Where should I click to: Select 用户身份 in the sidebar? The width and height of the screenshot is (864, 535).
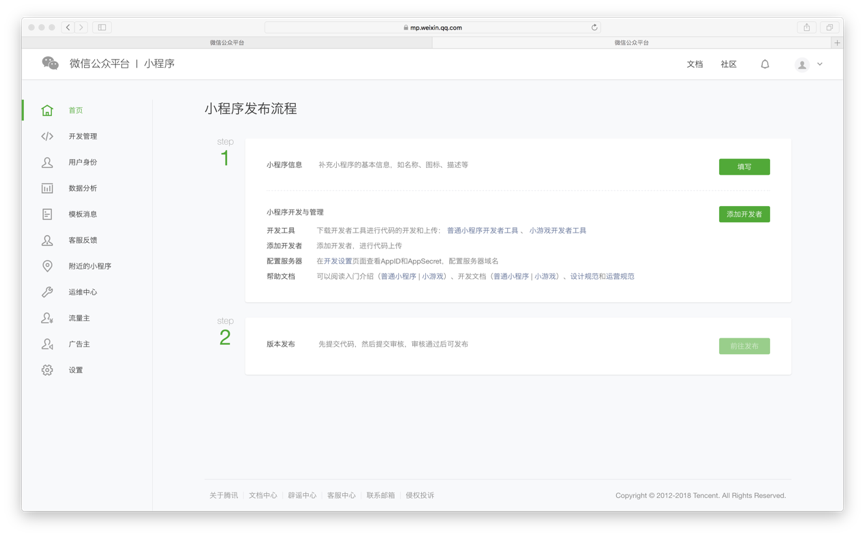pos(83,162)
